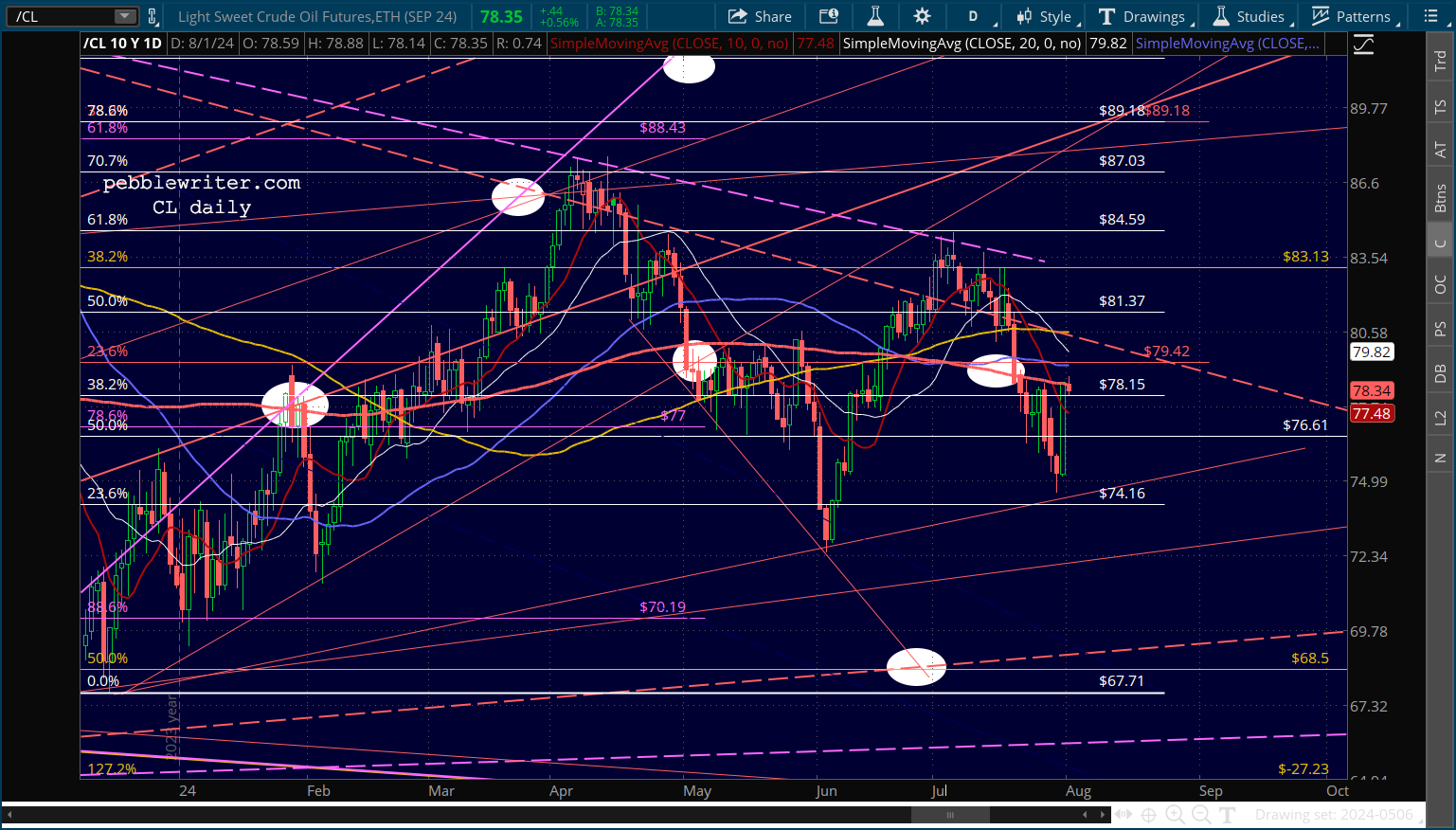Screen dimensions: 1456x830
Task: Click the 78.34 price axis bubble
Action: 1371,390
